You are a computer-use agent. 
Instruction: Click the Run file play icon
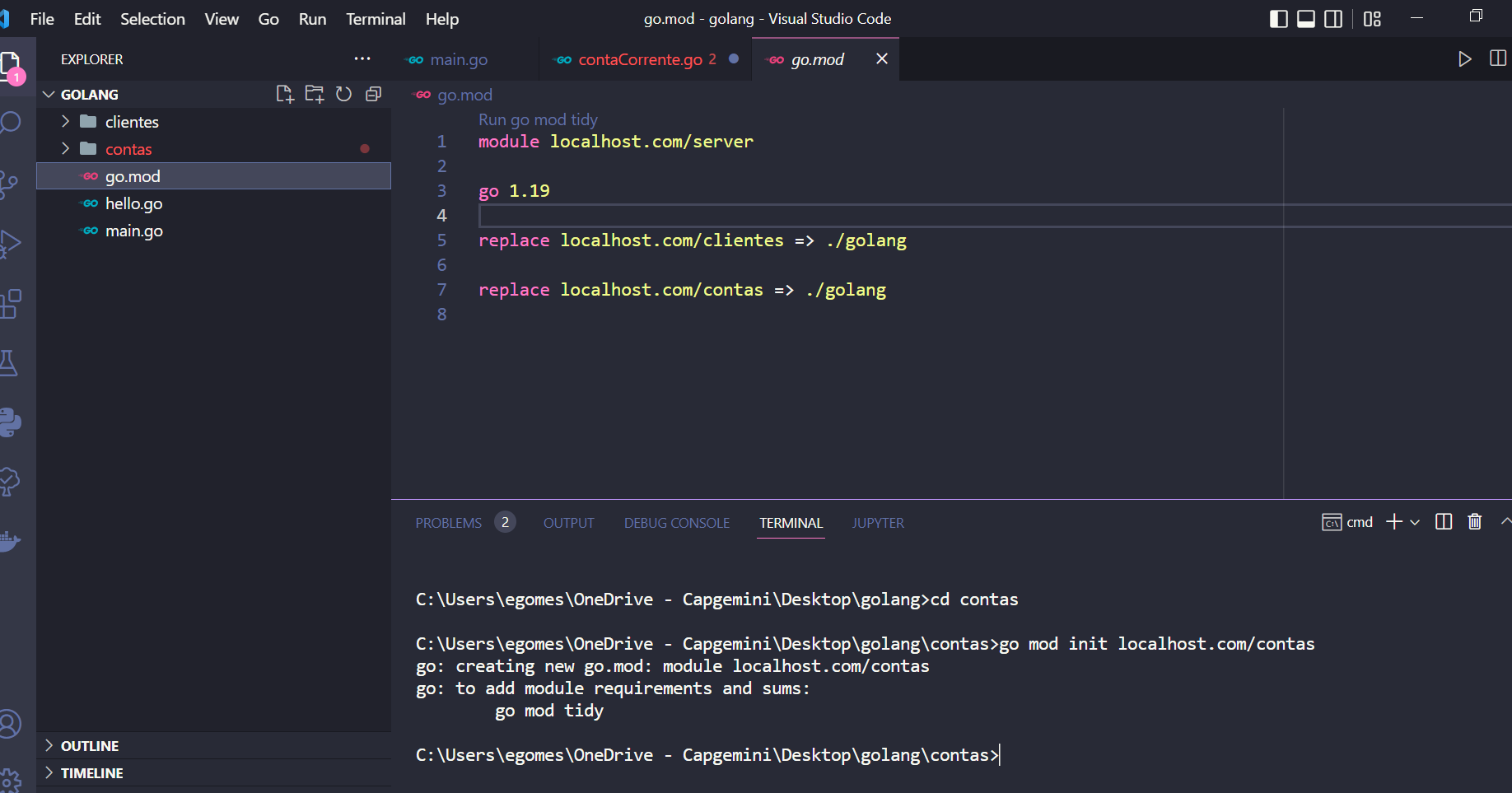[1465, 59]
